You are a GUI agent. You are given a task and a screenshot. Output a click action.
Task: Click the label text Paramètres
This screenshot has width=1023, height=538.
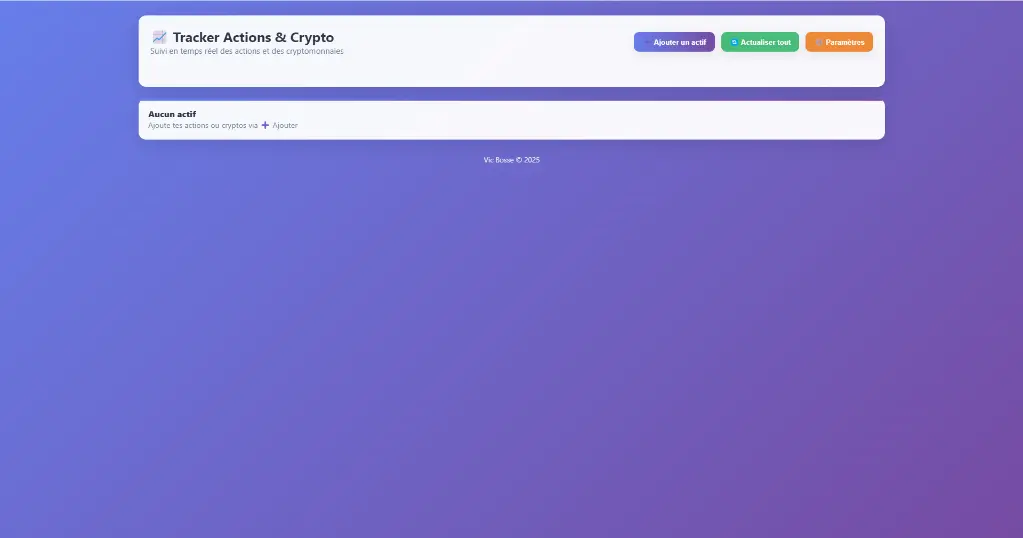pos(845,42)
